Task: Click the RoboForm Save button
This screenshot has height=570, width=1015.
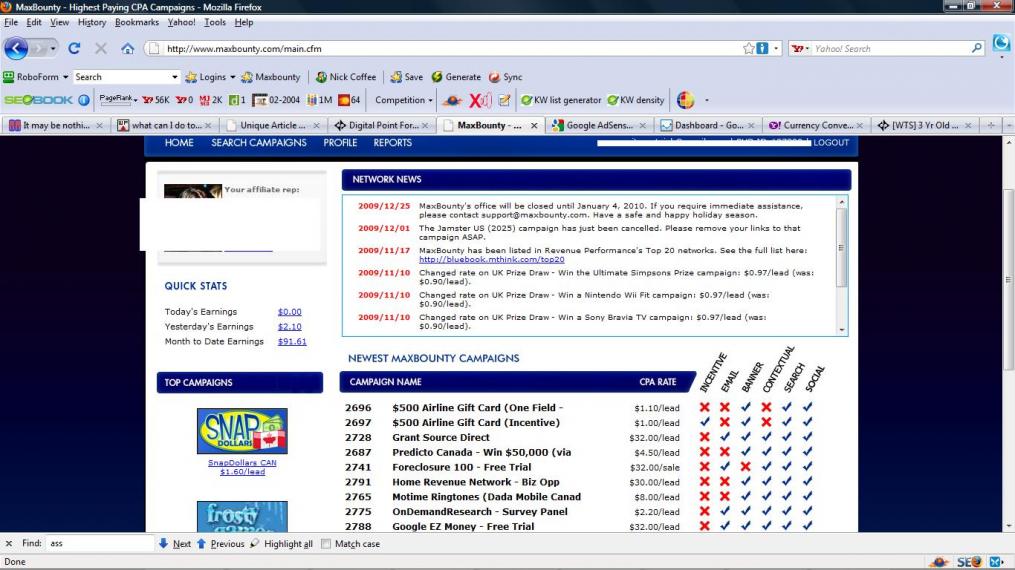Action: [x=408, y=77]
